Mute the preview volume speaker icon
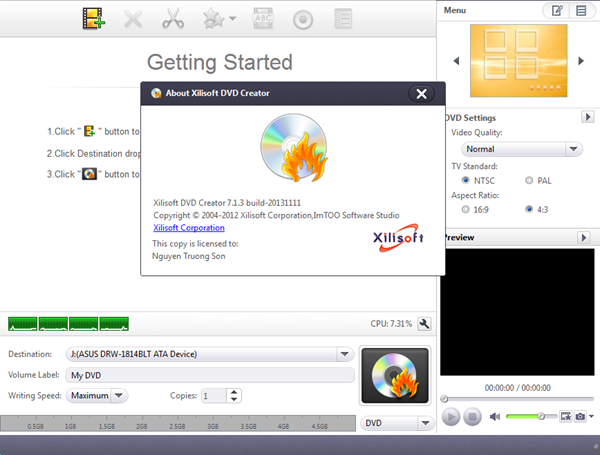The width and height of the screenshot is (600, 455). coord(494,416)
